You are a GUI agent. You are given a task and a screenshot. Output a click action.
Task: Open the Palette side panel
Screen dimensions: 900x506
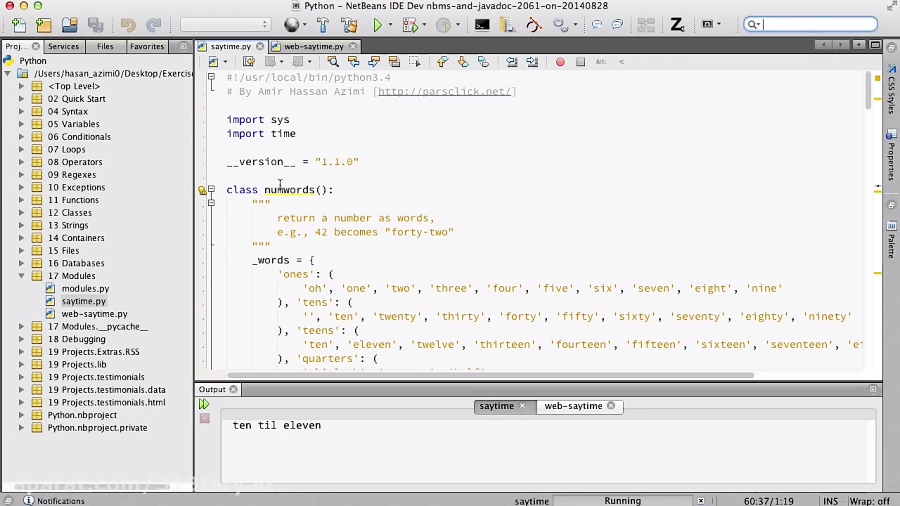(x=891, y=240)
